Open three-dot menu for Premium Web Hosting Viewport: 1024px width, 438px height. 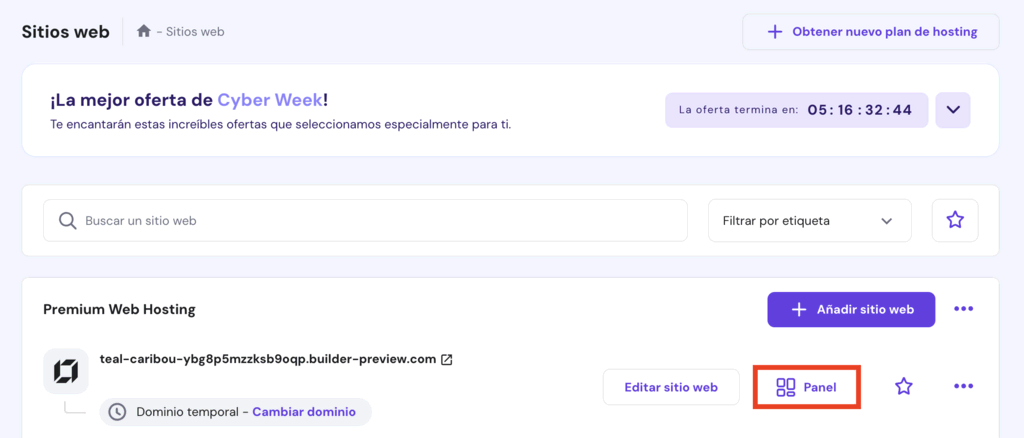tap(963, 310)
